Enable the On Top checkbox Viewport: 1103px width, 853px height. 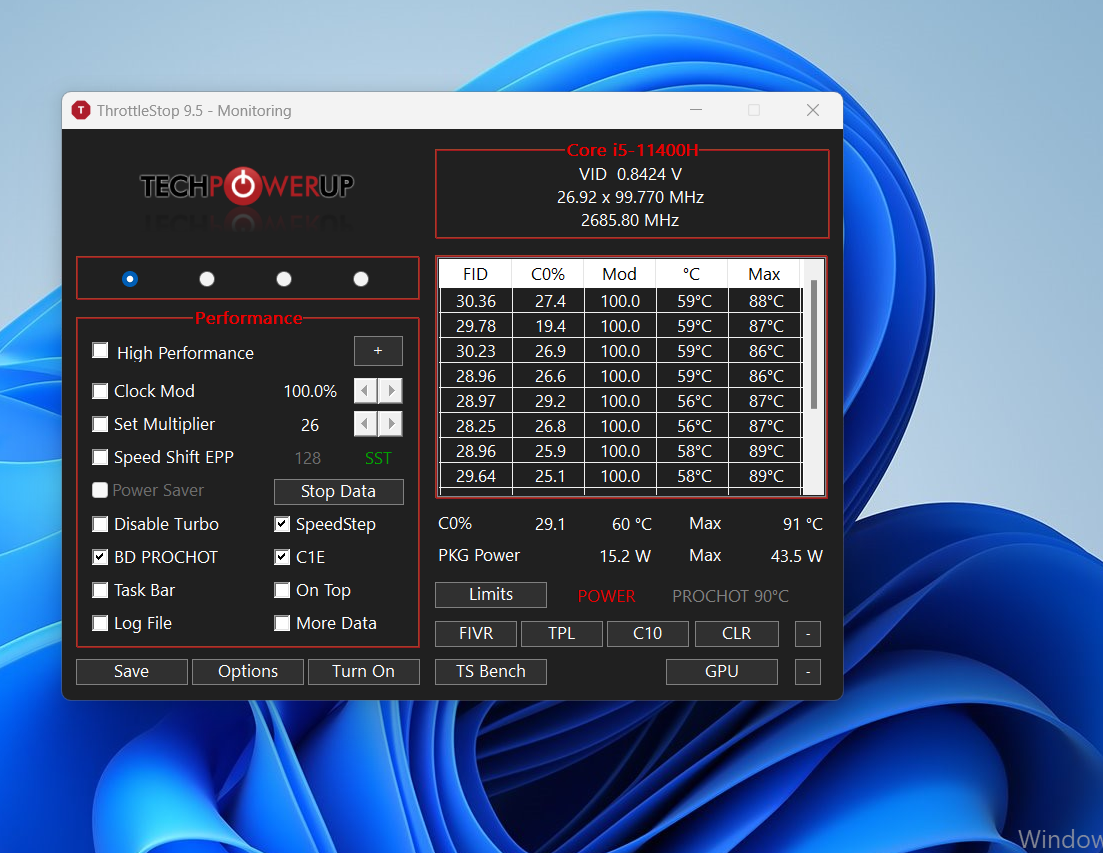point(282,590)
